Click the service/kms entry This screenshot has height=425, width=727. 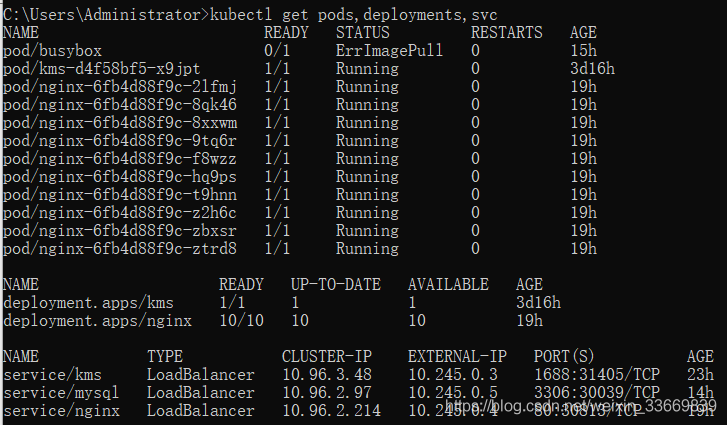point(48,374)
